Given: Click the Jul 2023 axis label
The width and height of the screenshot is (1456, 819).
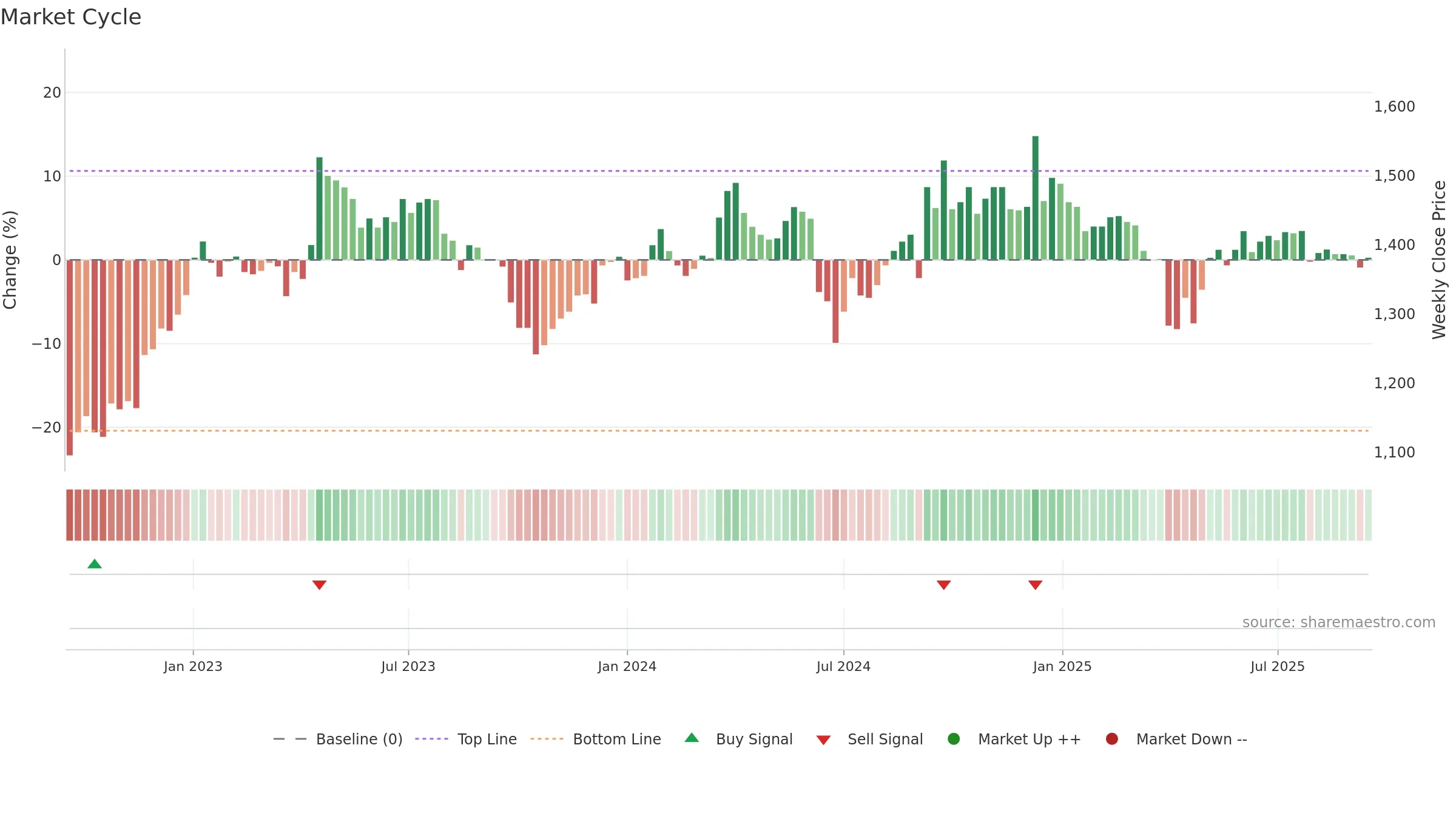Looking at the screenshot, I should (408, 666).
